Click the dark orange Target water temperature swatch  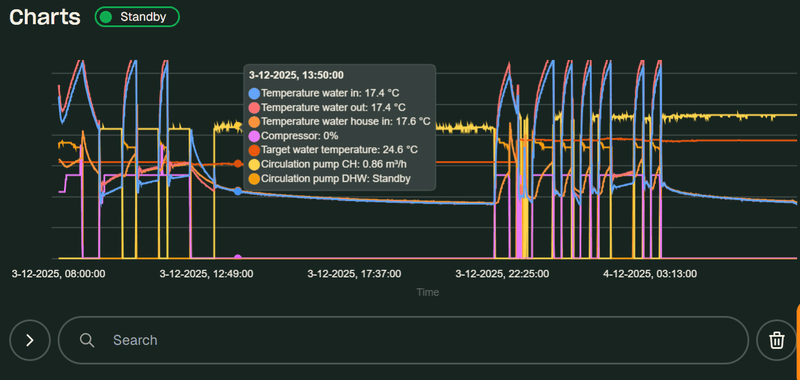coord(254,150)
